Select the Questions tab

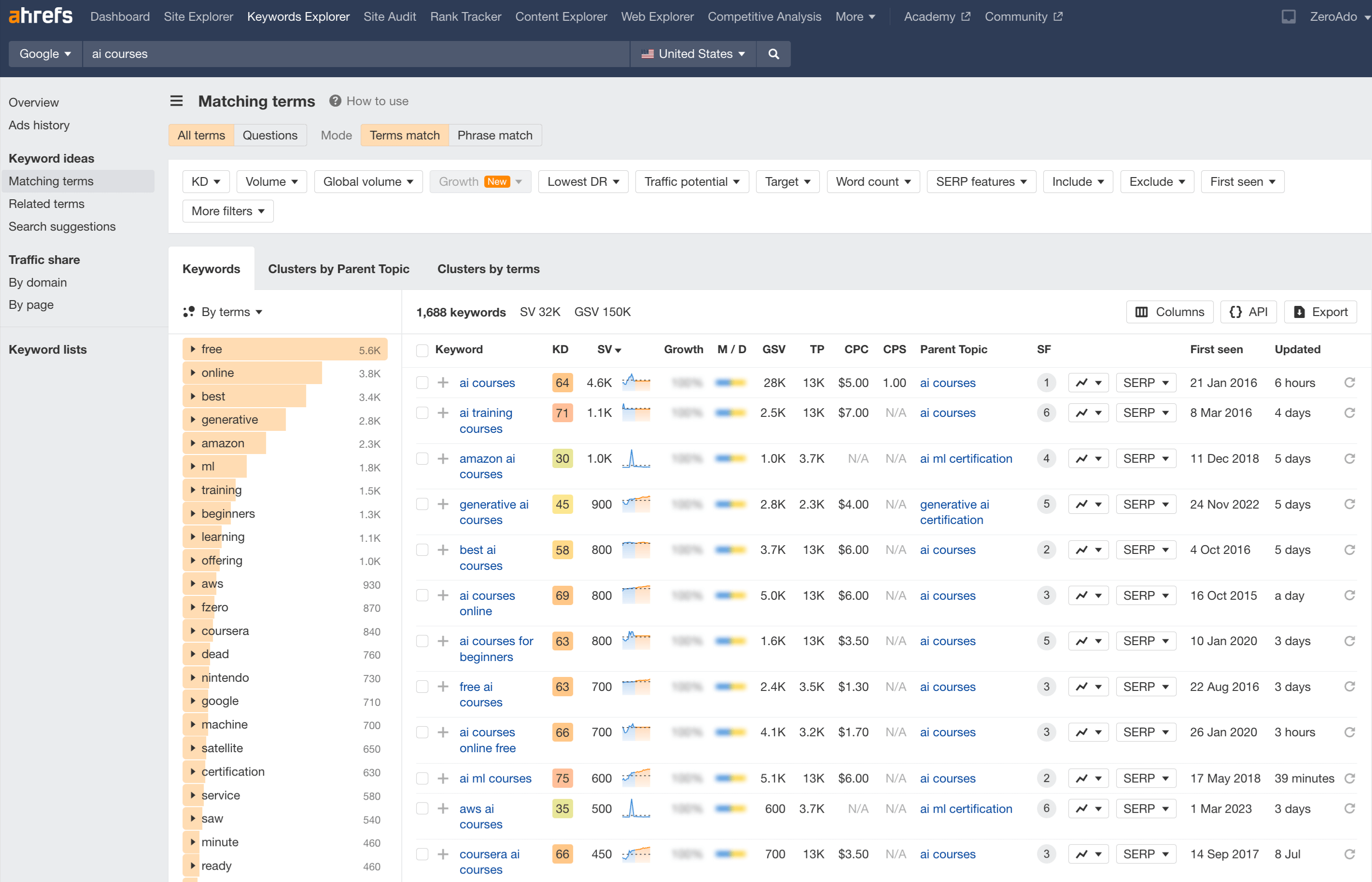pos(270,135)
